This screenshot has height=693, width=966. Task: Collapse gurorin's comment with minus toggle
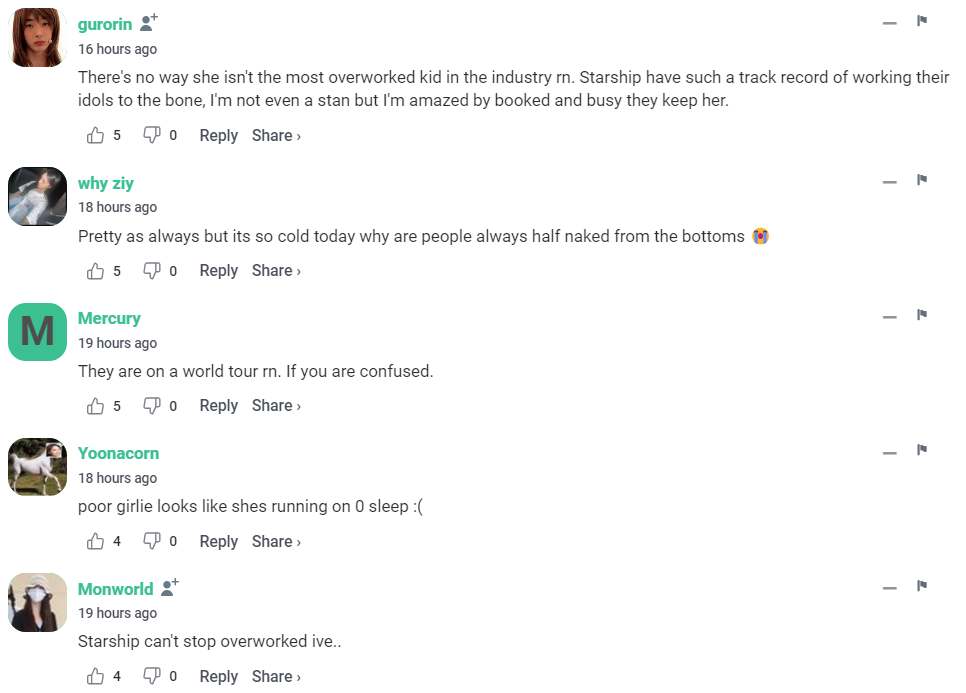click(889, 22)
